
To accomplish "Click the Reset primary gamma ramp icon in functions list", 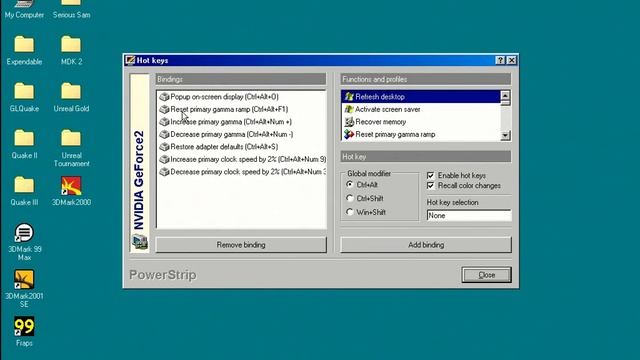I will tap(349, 134).
